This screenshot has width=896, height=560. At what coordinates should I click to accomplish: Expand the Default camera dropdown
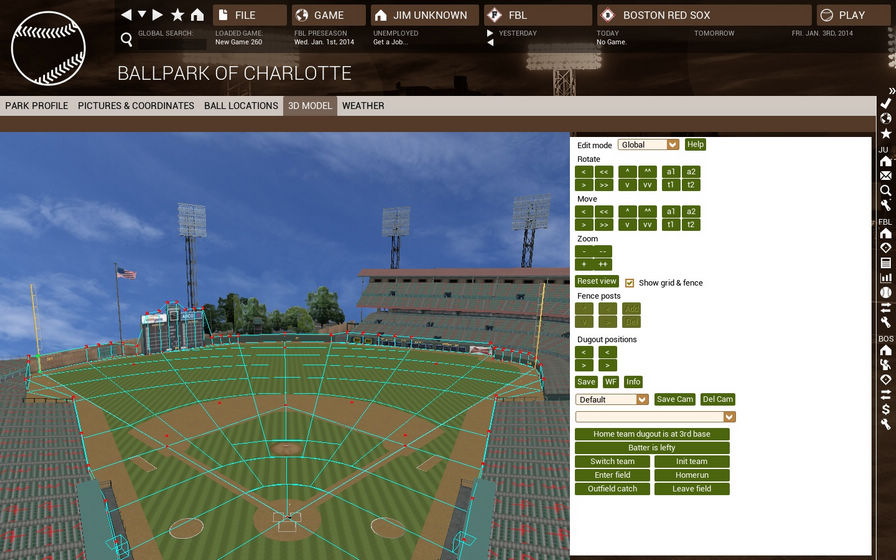(612, 399)
